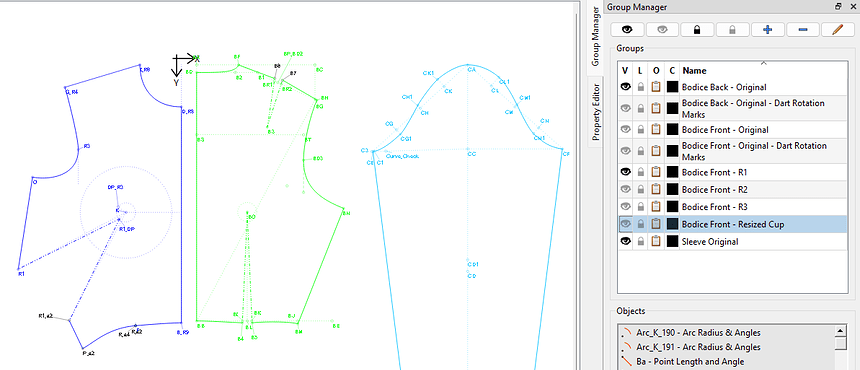Click point BO on the green bodice pattern
The image size is (860, 370).
pyautogui.click(x=247, y=213)
